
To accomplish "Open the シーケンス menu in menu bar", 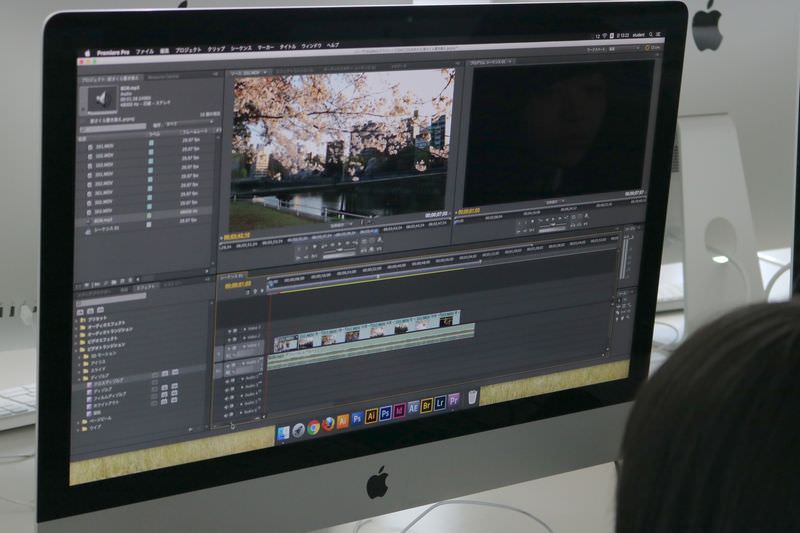I will pos(241,48).
